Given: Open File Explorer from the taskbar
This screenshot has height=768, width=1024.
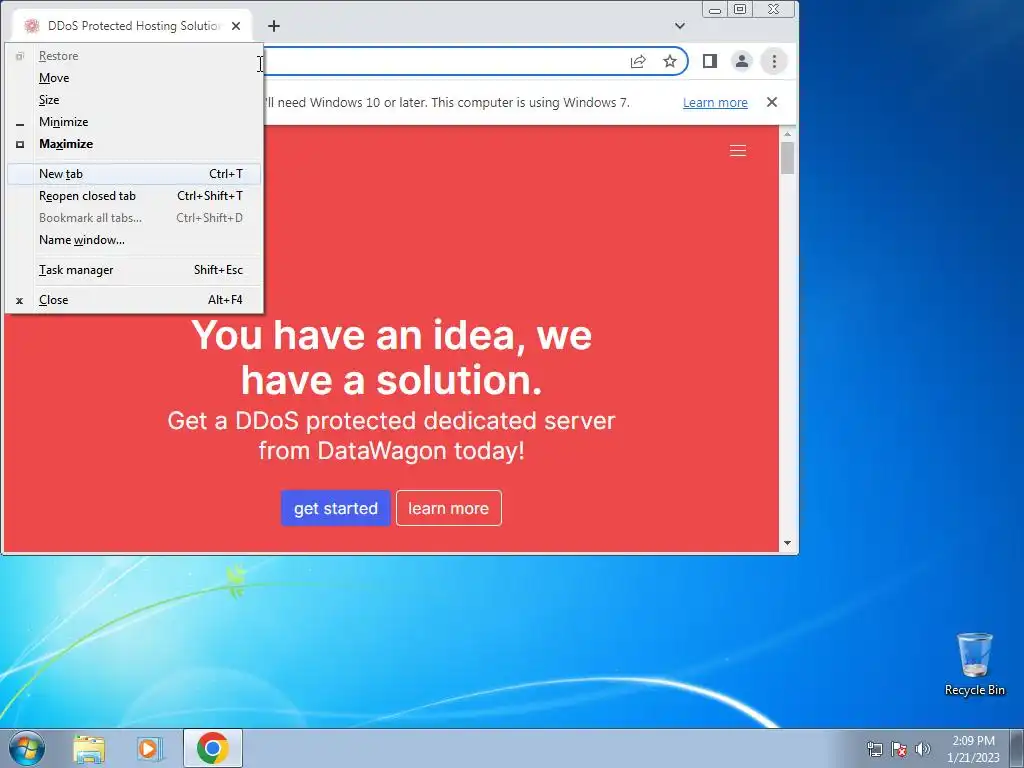Looking at the screenshot, I should (89, 748).
